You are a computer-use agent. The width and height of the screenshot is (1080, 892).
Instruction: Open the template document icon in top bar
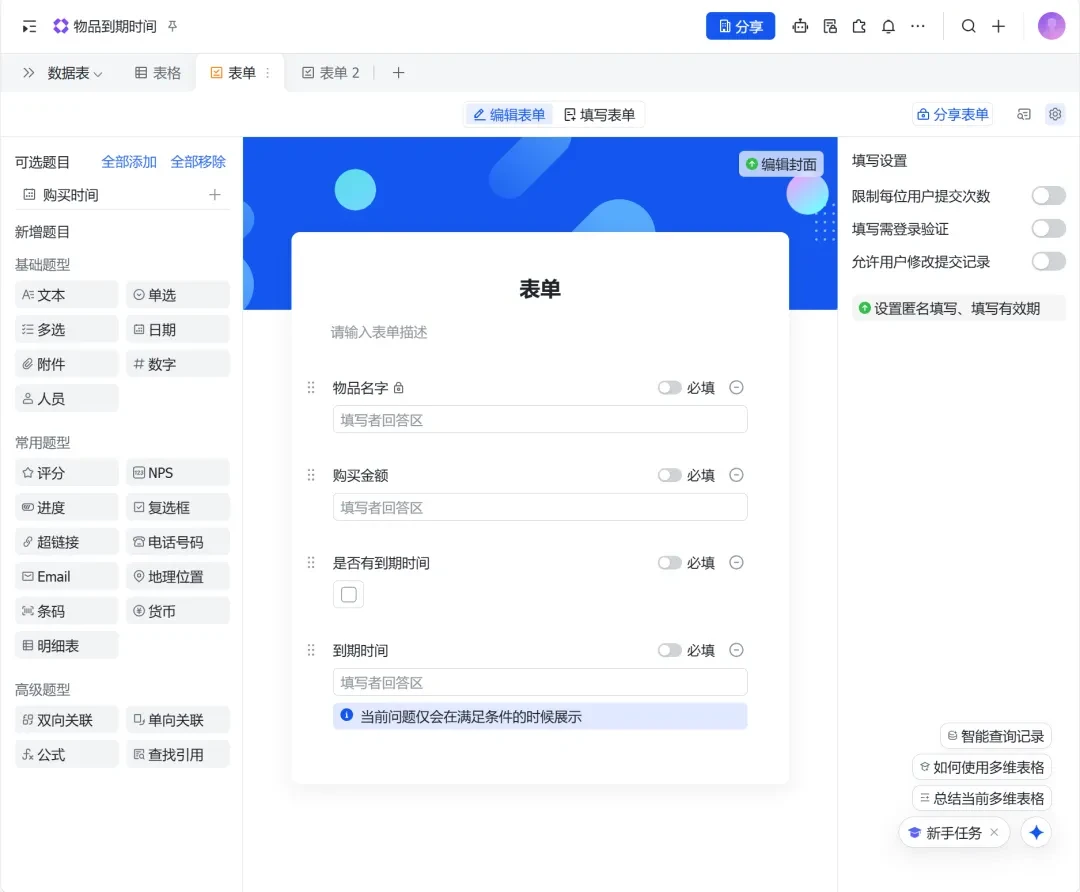point(830,26)
